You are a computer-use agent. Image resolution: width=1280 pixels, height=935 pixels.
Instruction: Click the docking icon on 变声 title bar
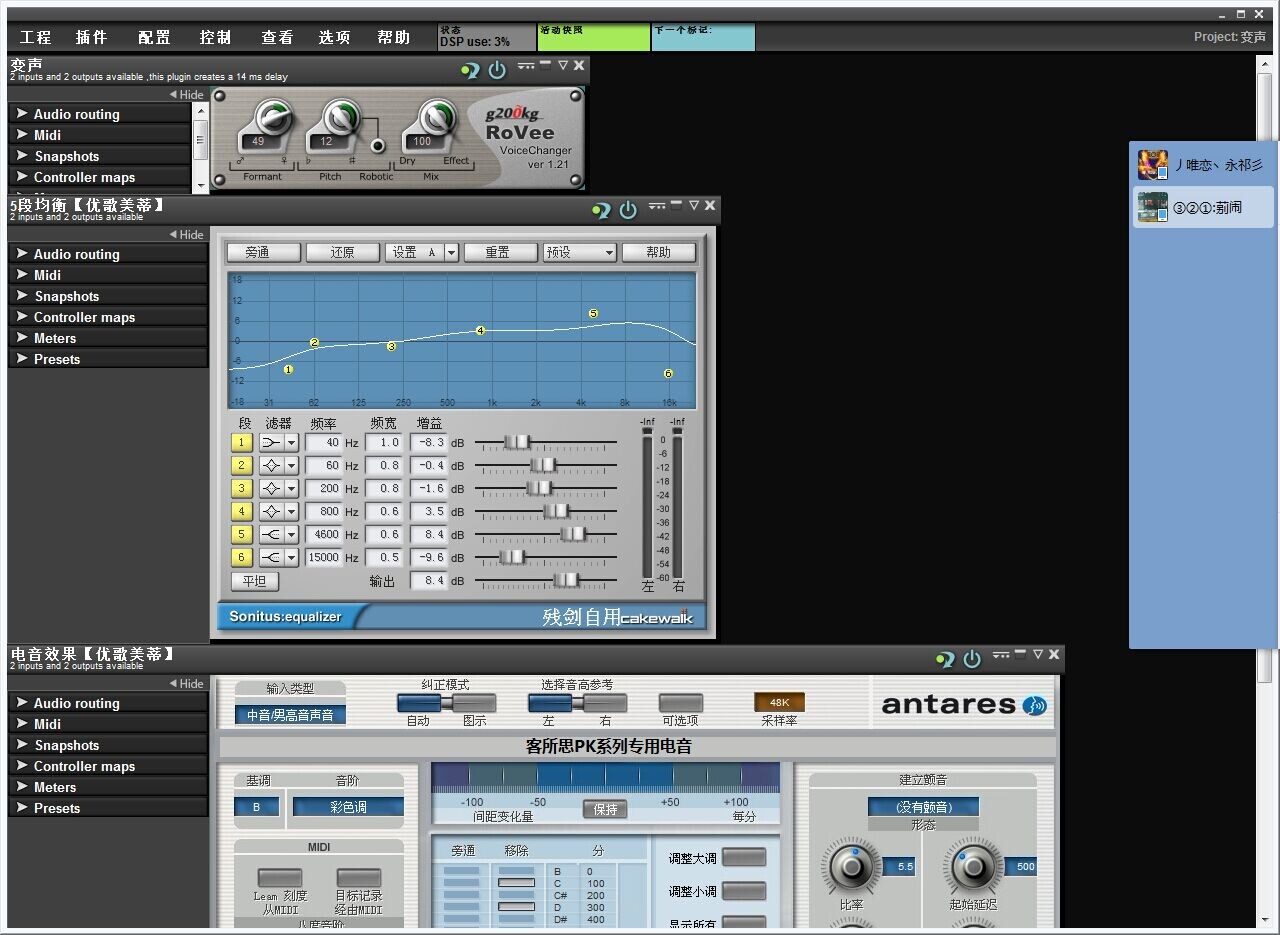click(527, 67)
